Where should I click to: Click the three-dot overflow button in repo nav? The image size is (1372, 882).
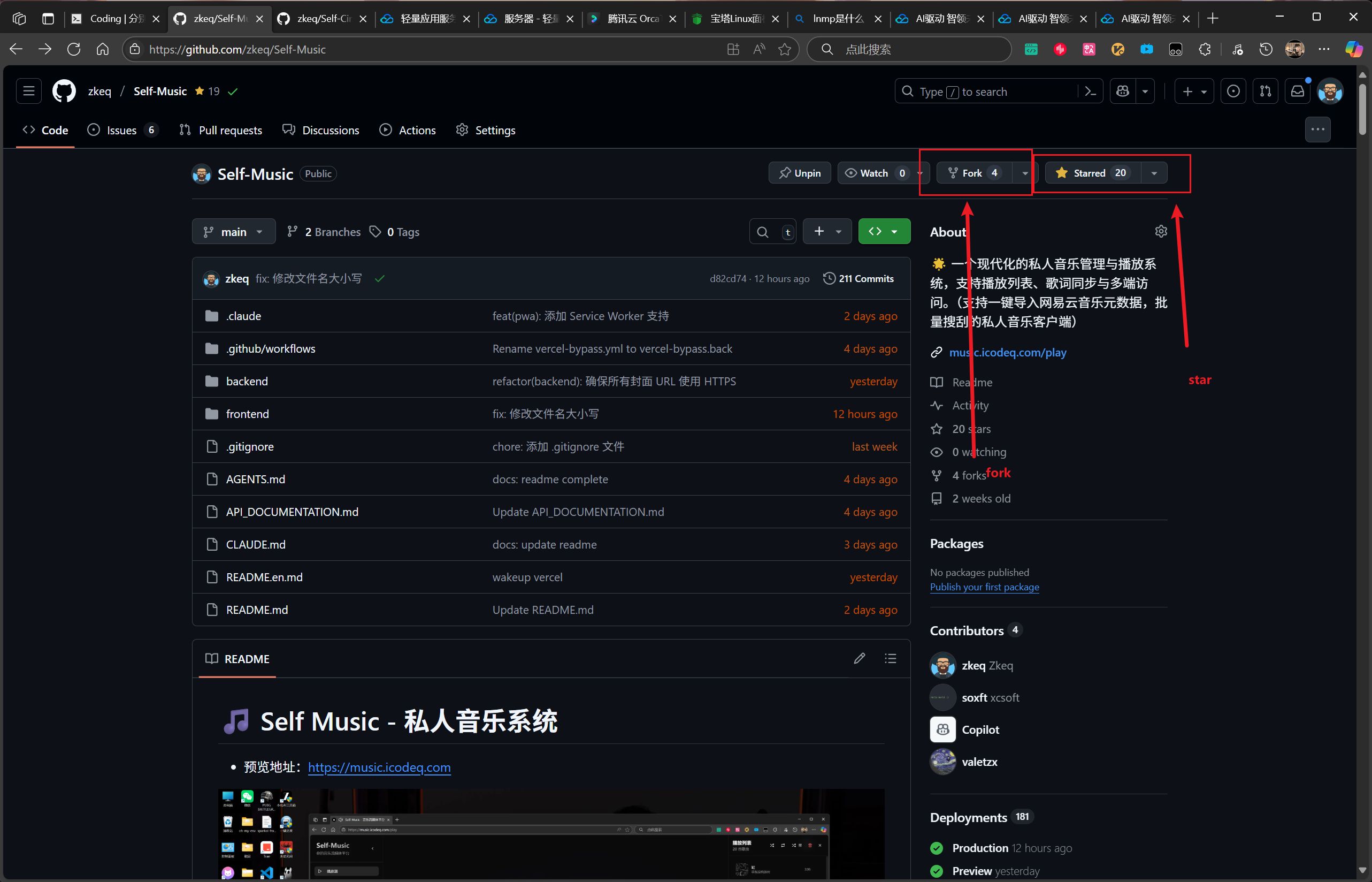pyautogui.click(x=1317, y=130)
